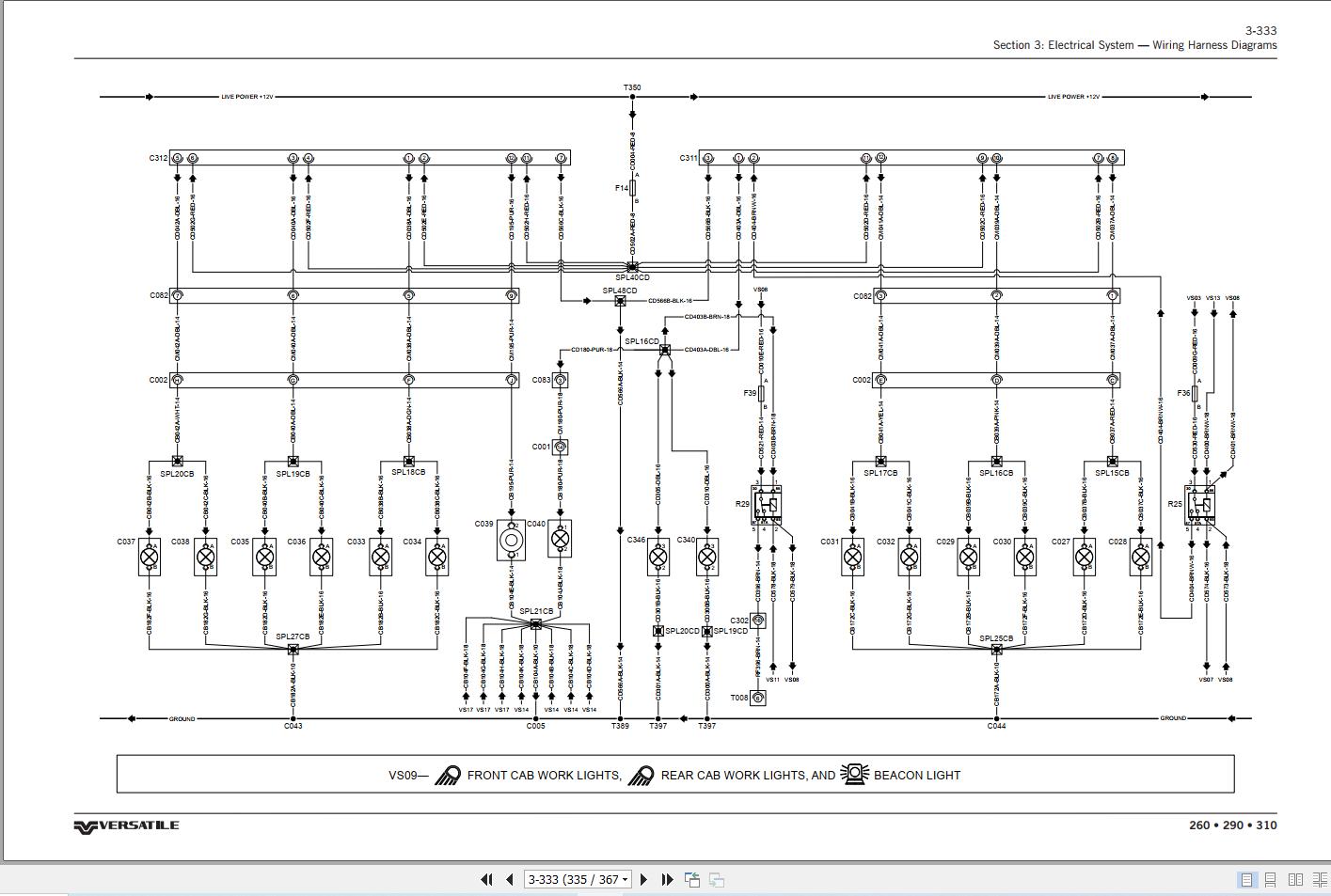Screen dimensions: 1331x896
Task: Click the C037 lamp symbol
Action: point(150,558)
